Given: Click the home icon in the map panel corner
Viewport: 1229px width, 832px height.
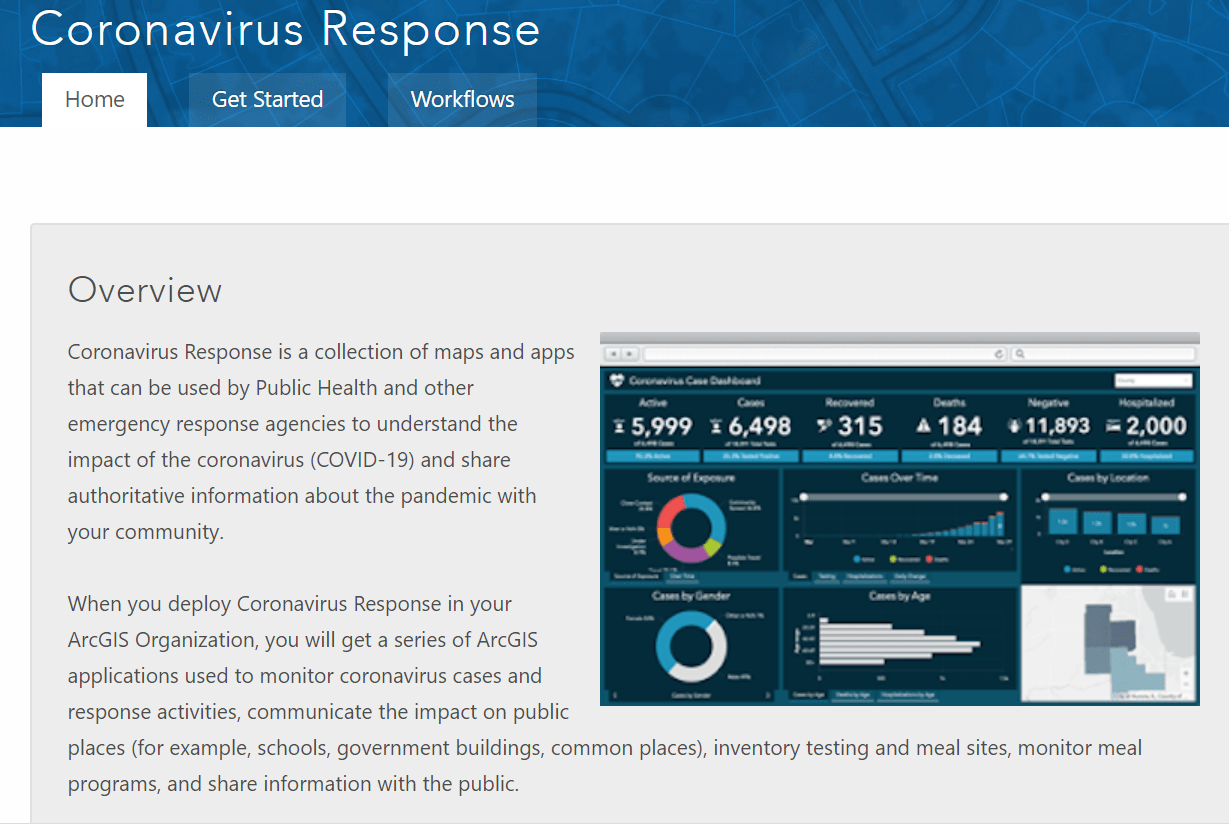Looking at the screenshot, I should (x=1171, y=594).
